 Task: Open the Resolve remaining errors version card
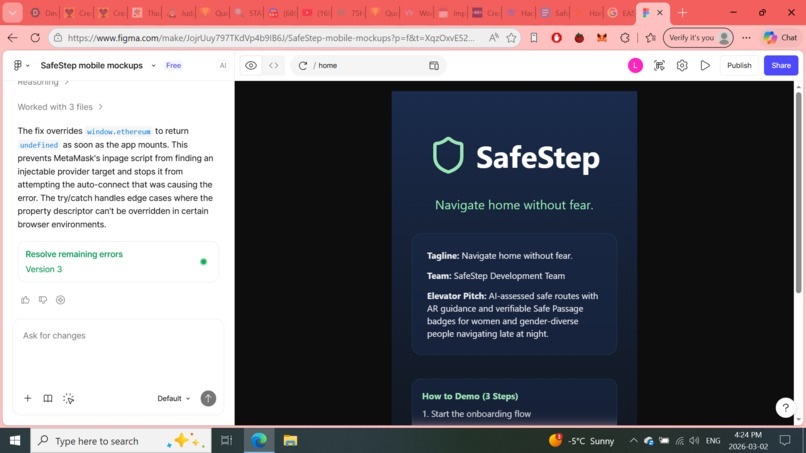click(118, 262)
